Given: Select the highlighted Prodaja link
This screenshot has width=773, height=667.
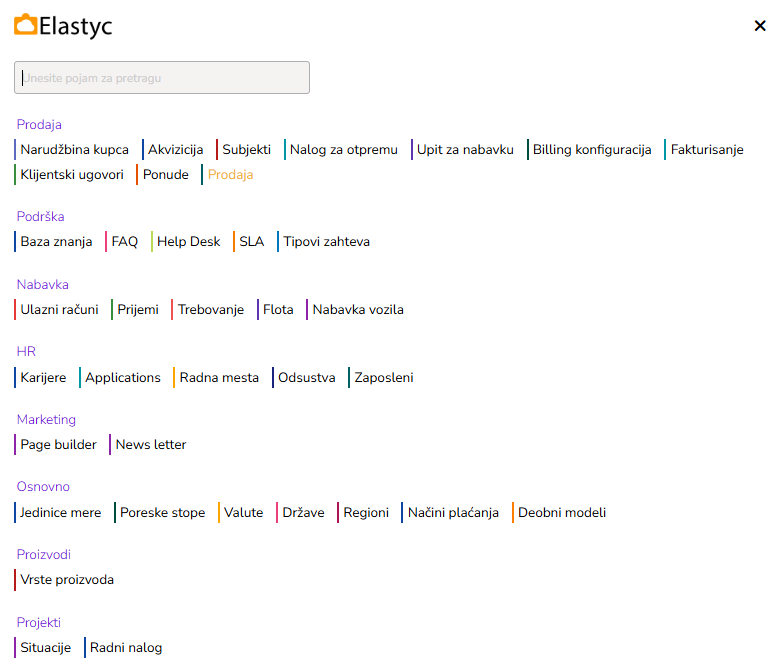Looking at the screenshot, I should [230, 175].
